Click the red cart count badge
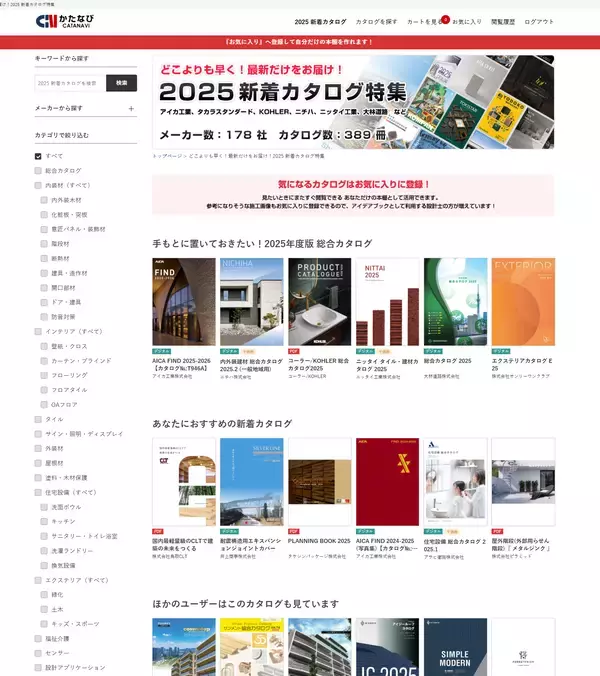 445,19
